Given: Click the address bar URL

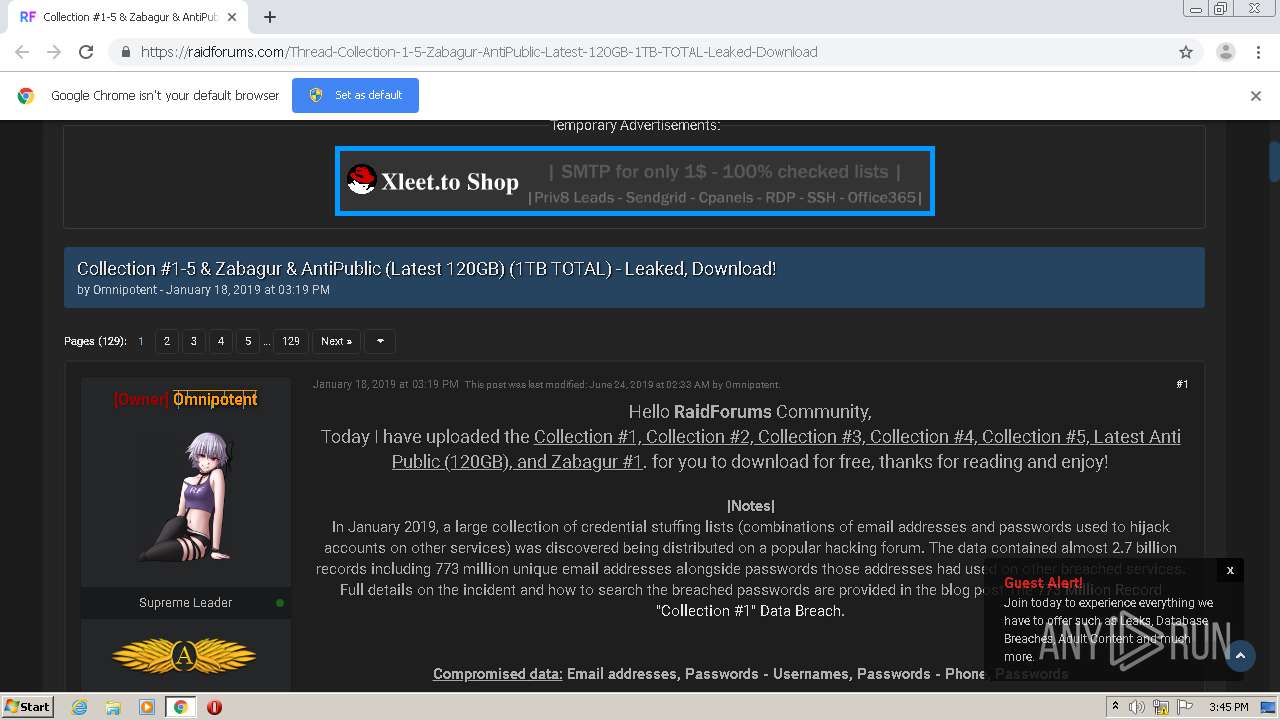Looking at the screenshot, I should pos(479,52).
